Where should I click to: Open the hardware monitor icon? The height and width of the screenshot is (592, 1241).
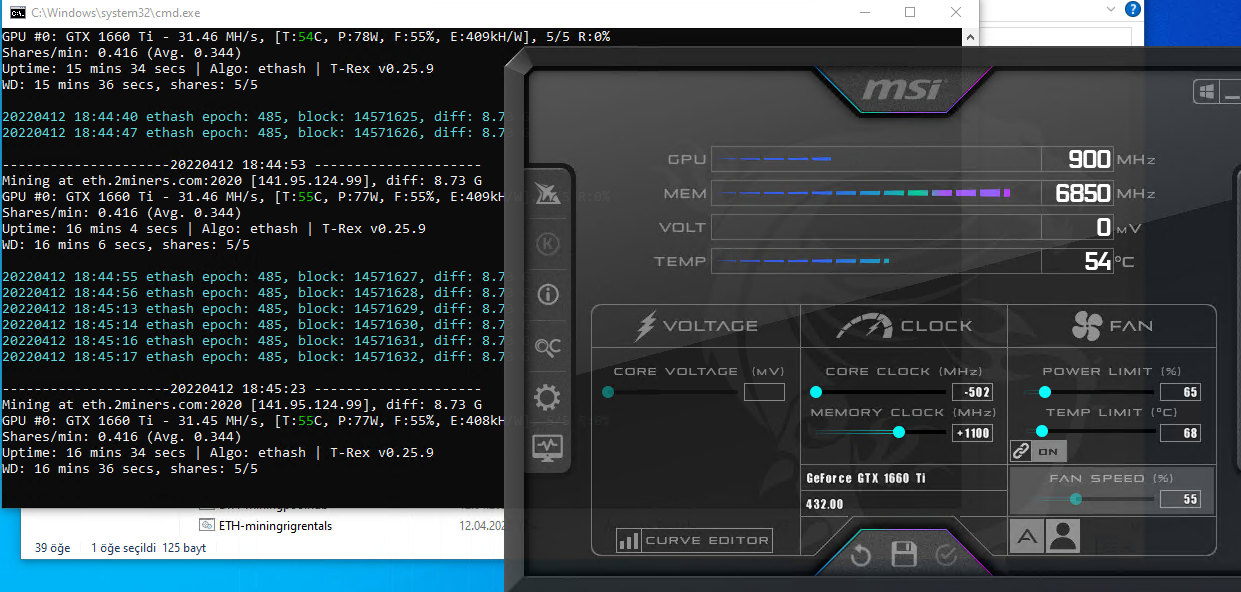(548, 447)
